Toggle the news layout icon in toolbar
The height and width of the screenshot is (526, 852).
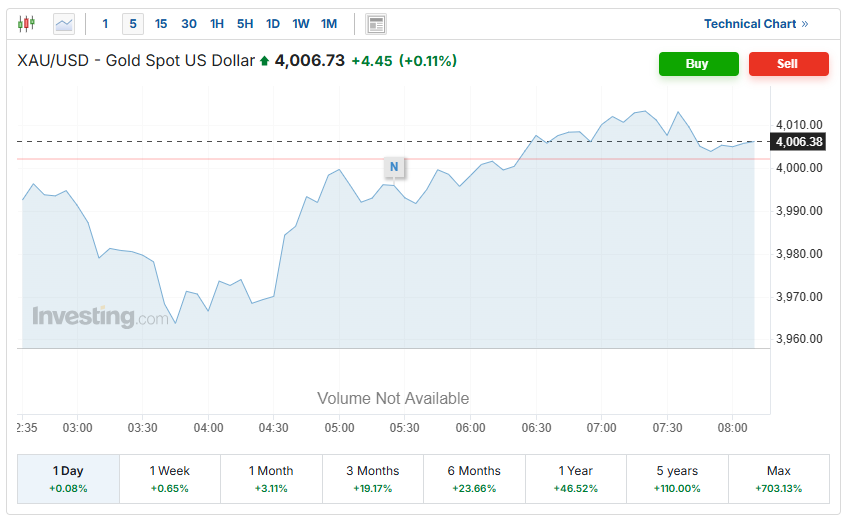point(376,24)
